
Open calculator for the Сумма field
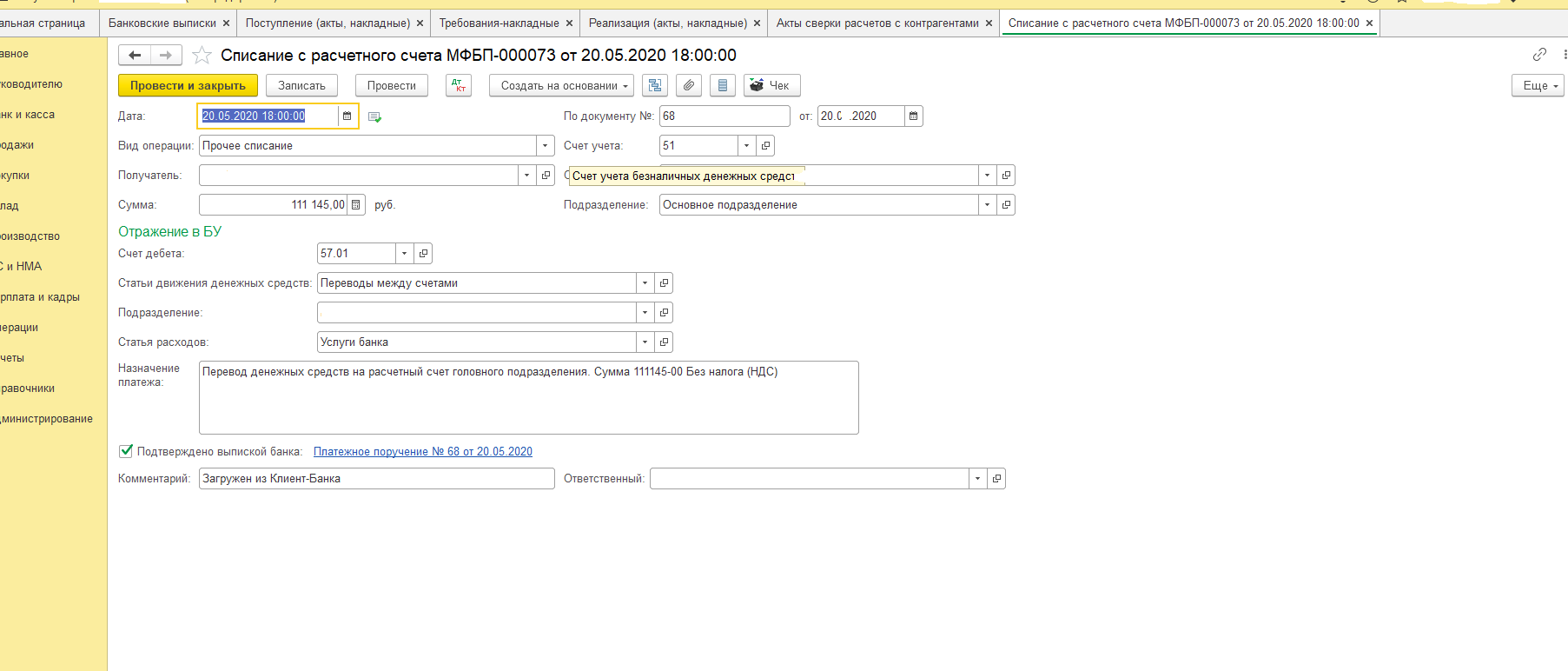[356, 204]
